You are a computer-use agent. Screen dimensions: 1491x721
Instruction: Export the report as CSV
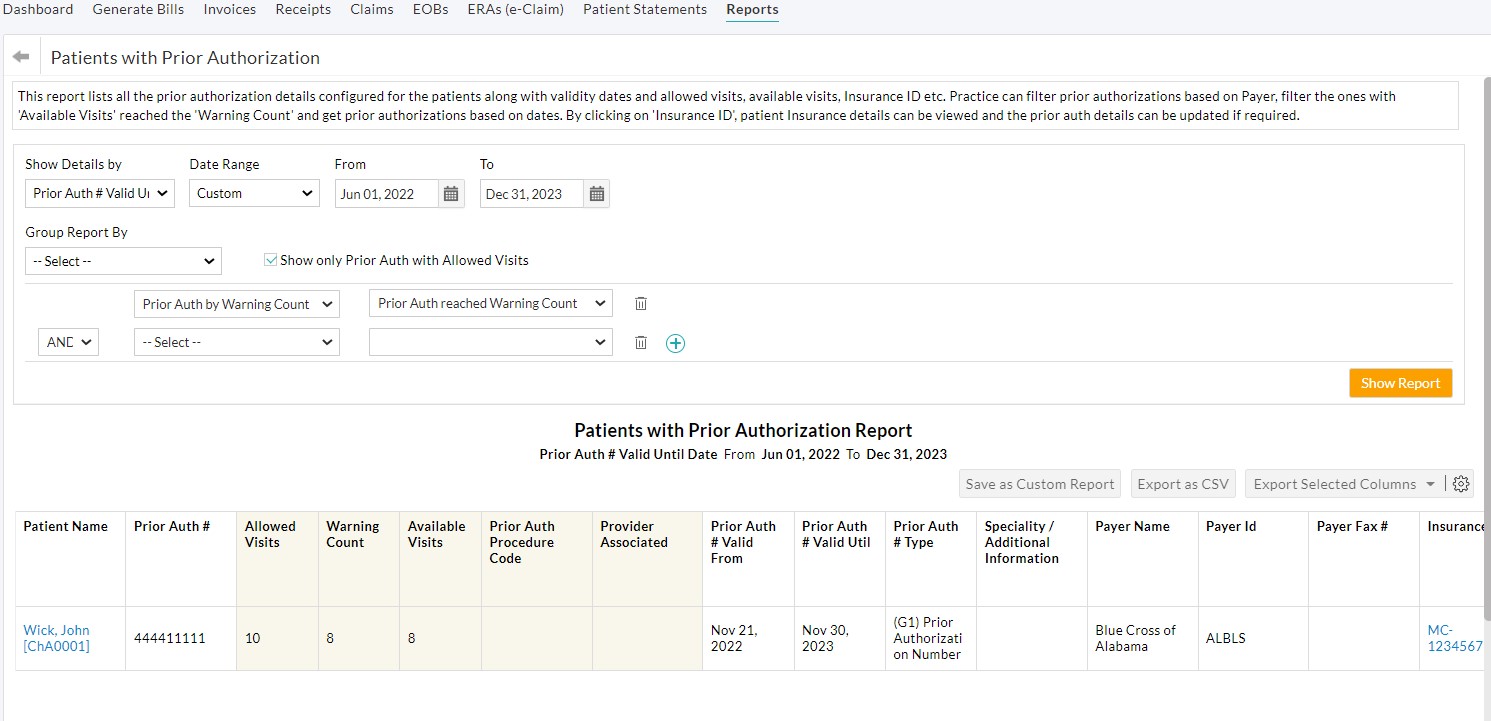coord(1183,483)
